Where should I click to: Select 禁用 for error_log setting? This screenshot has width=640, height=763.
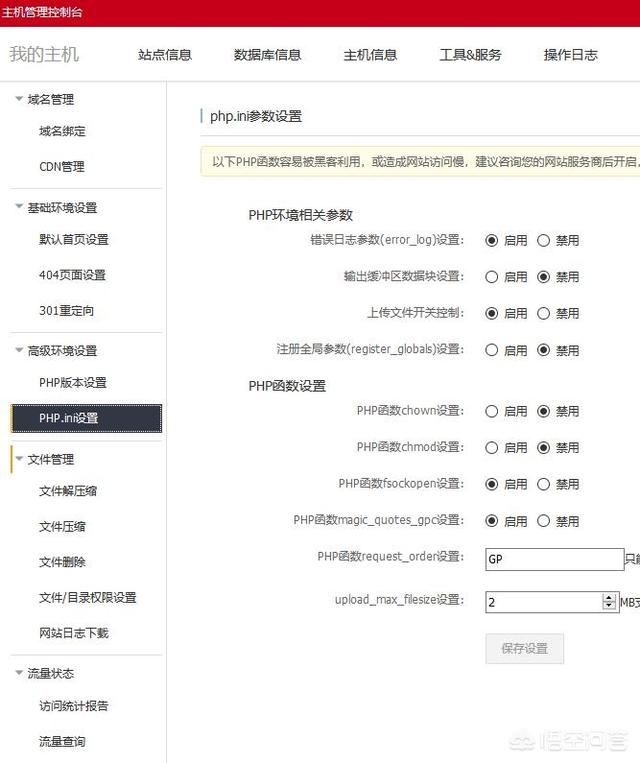coord(544,240)
